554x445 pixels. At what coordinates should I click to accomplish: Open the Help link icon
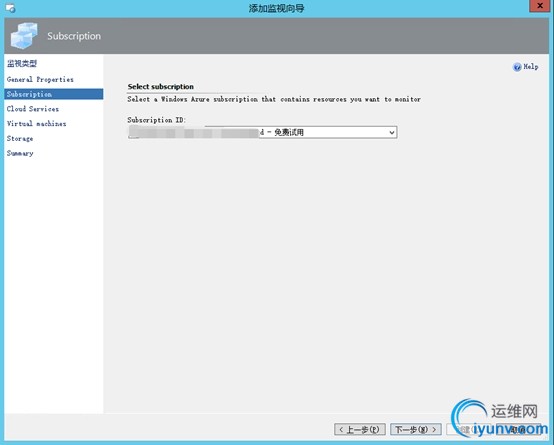point(517,67)
